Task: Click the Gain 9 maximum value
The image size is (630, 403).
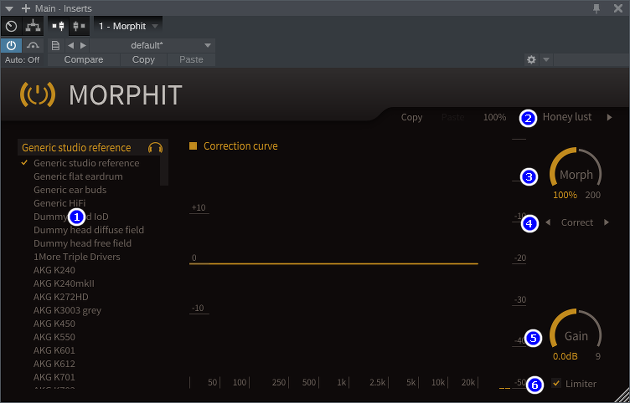Action: (598, 356)
